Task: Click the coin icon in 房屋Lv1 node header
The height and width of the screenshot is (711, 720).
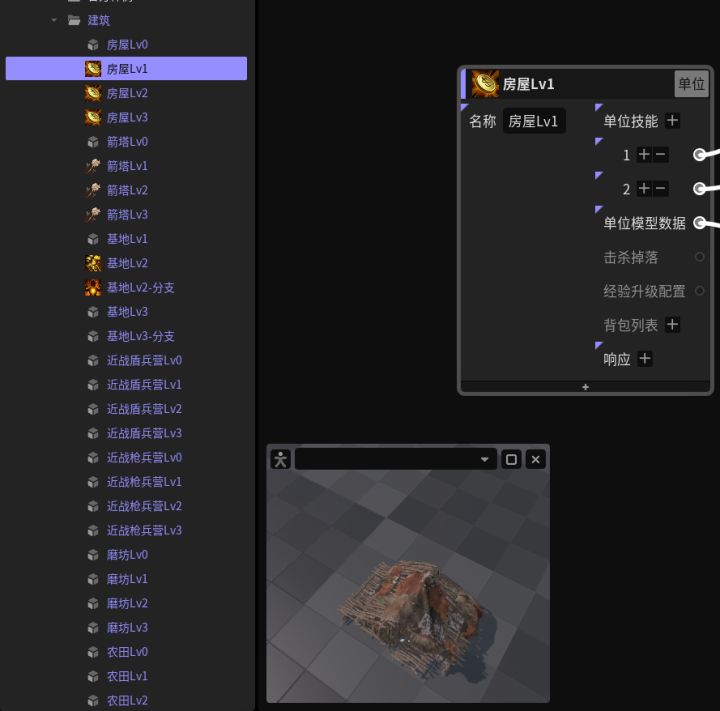Action: pyautogui.click(x=485, y=84)
